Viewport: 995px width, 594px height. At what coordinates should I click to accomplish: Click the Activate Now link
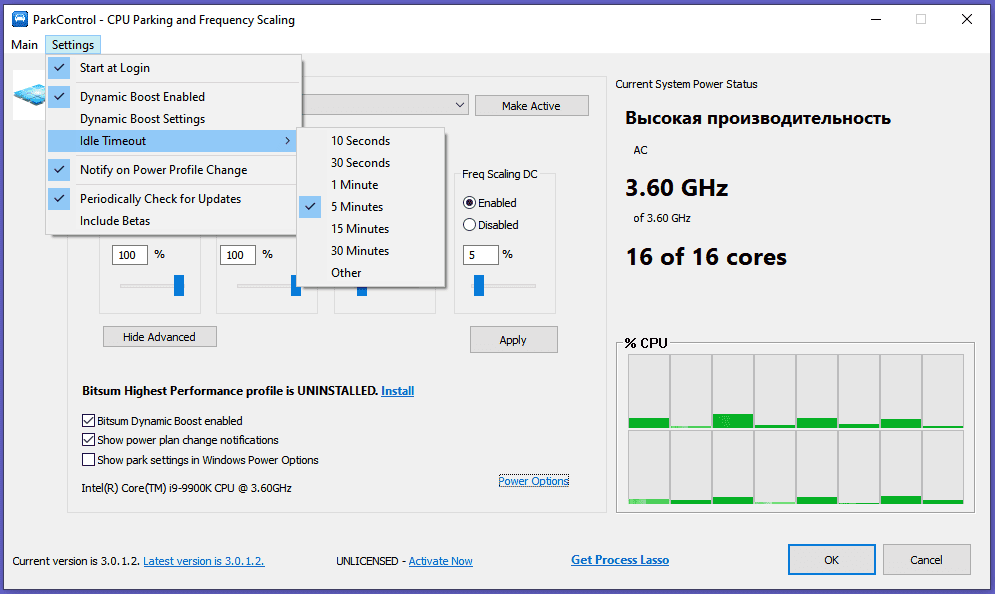[x=440, y=561]
